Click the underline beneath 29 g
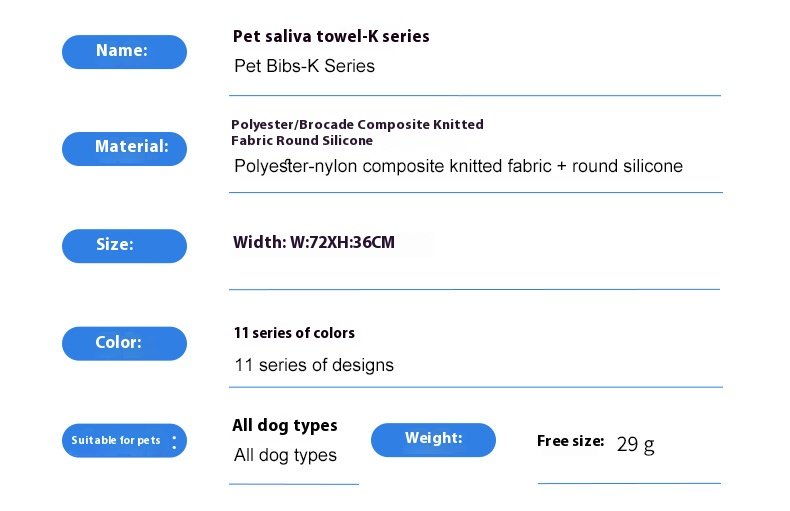Image resolution: width=790 pixels, height=511 pixels. click(629, 483)
